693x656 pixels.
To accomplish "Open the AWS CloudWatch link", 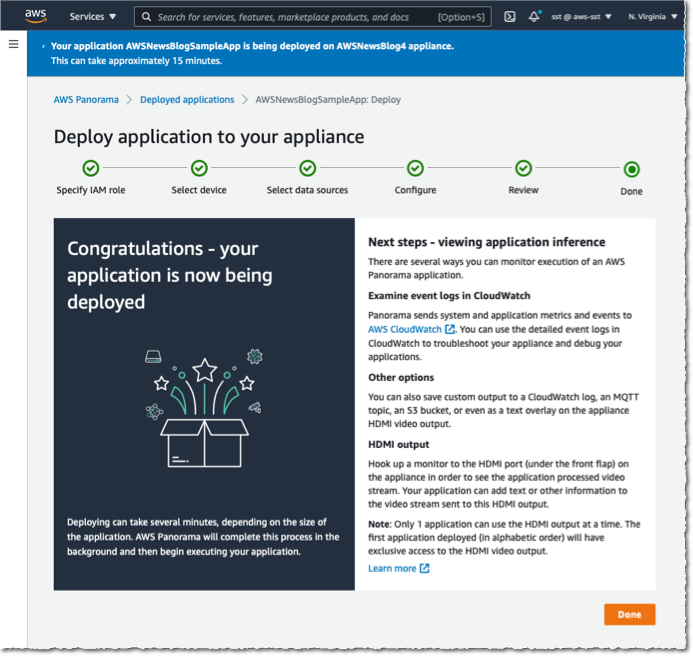I will [405, 329].
